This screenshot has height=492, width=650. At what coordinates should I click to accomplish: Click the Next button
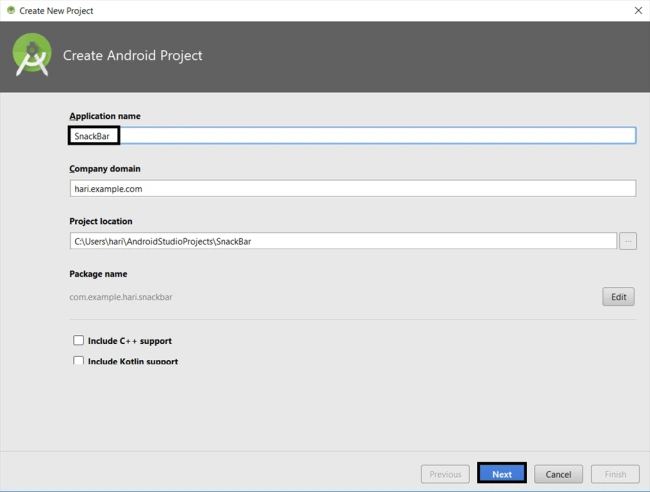click(x=502, y=474)
